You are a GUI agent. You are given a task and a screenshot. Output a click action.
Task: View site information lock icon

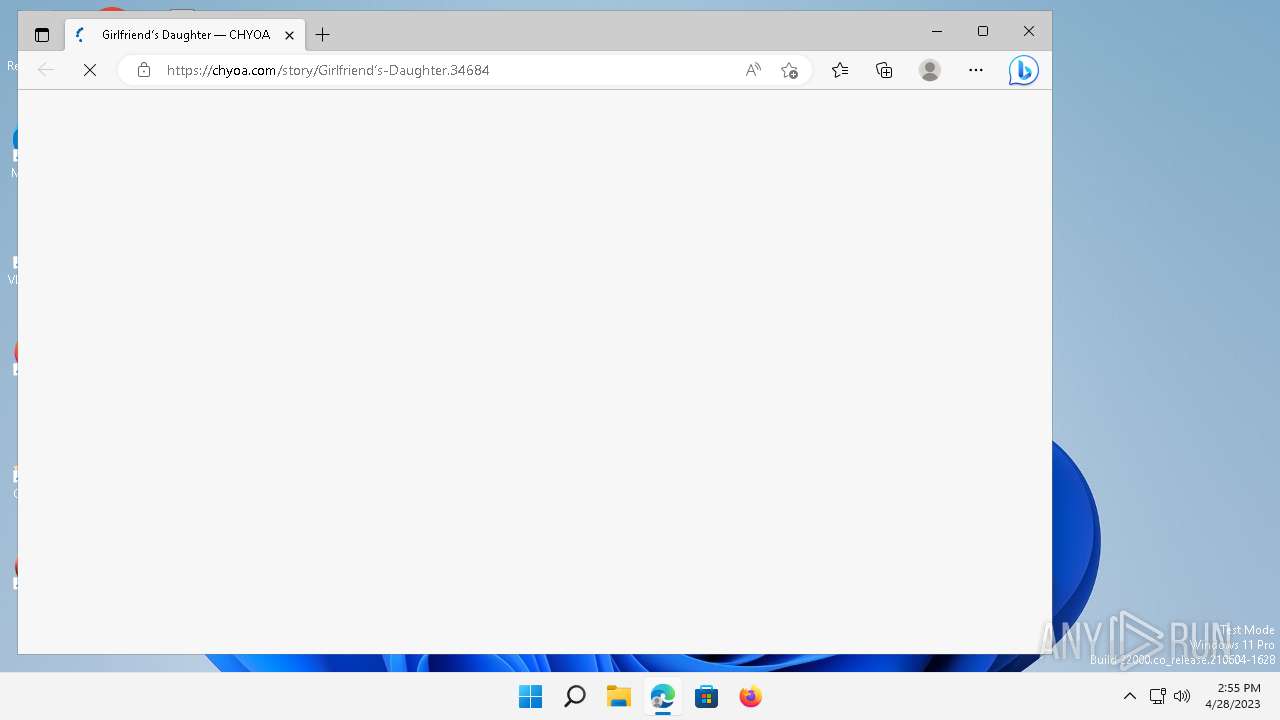click(144, 70)
